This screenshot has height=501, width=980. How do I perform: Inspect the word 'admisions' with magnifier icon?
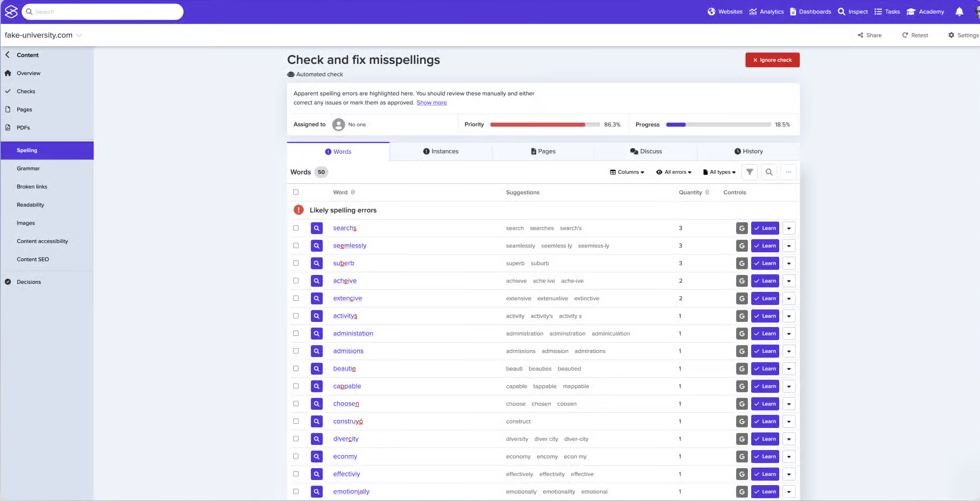tap(317, 351)
